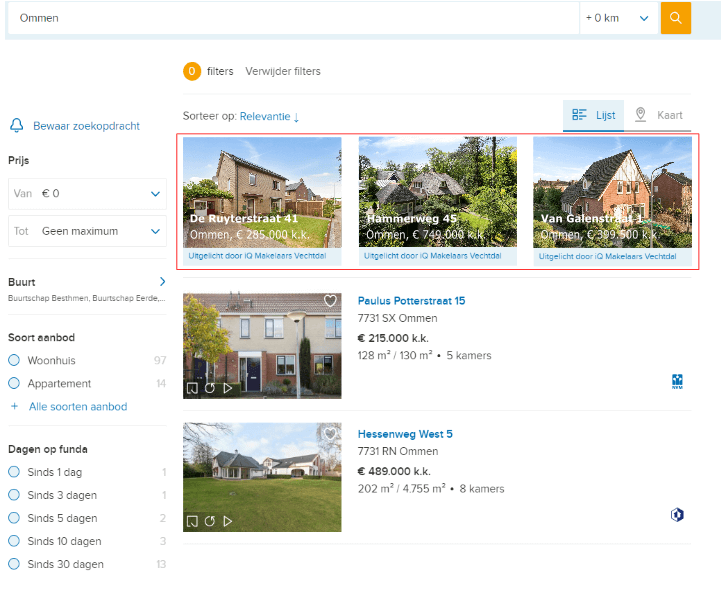Favorite Hessenweg West 5 with heart icon
Viewport: 721px width, 599px height.
[x=330, y=434]
